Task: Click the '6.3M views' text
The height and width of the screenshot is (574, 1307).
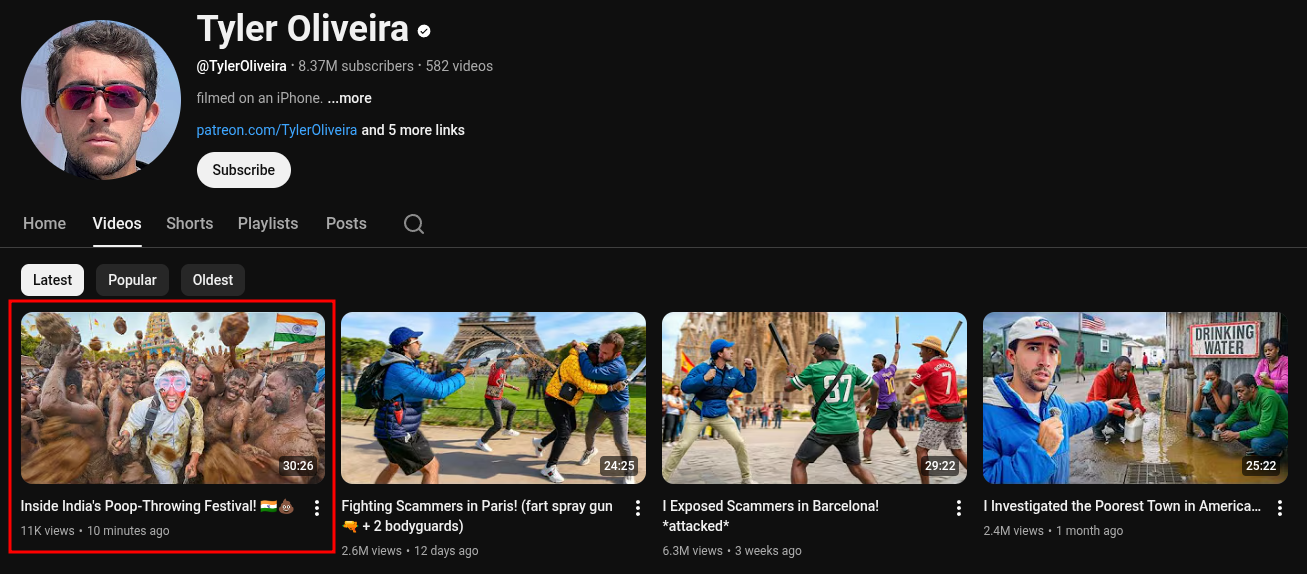Action: [693, 551]
